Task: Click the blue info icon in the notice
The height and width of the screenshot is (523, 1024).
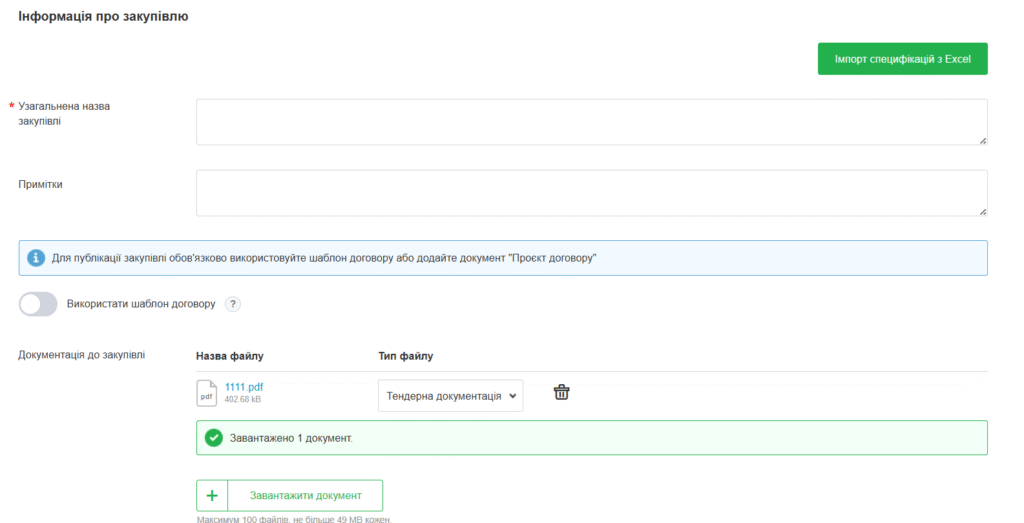Action: [x=36, y=258]
